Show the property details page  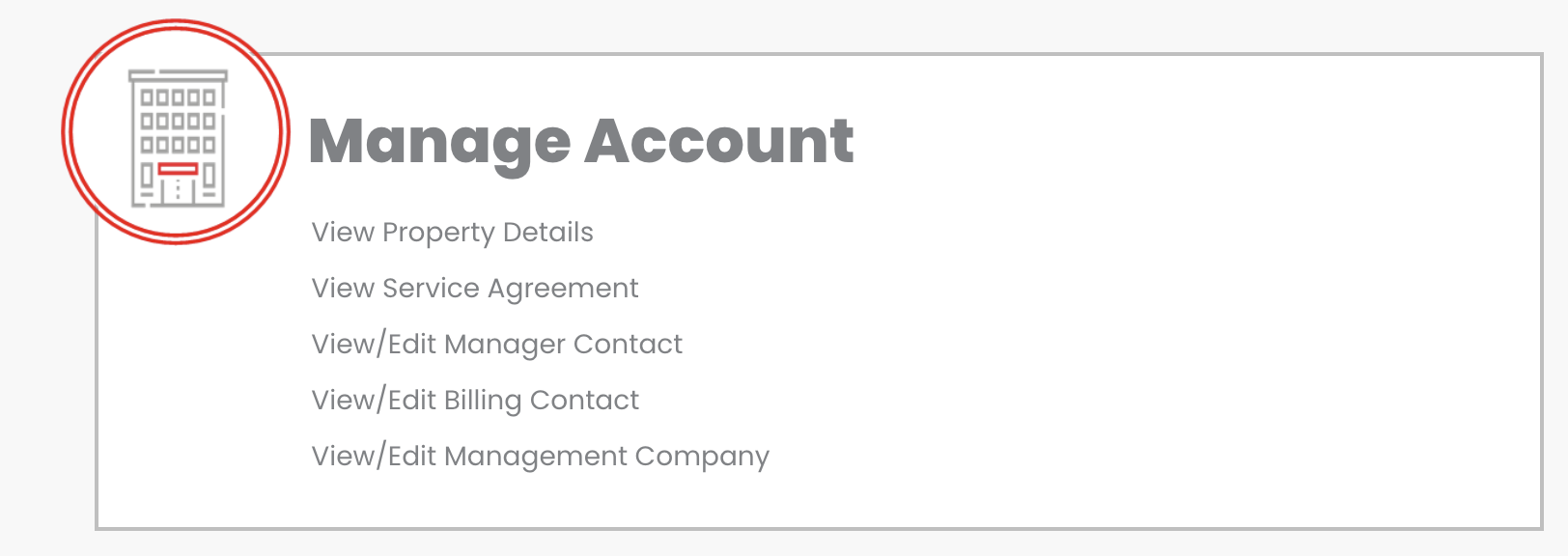[x=452, y=233]
